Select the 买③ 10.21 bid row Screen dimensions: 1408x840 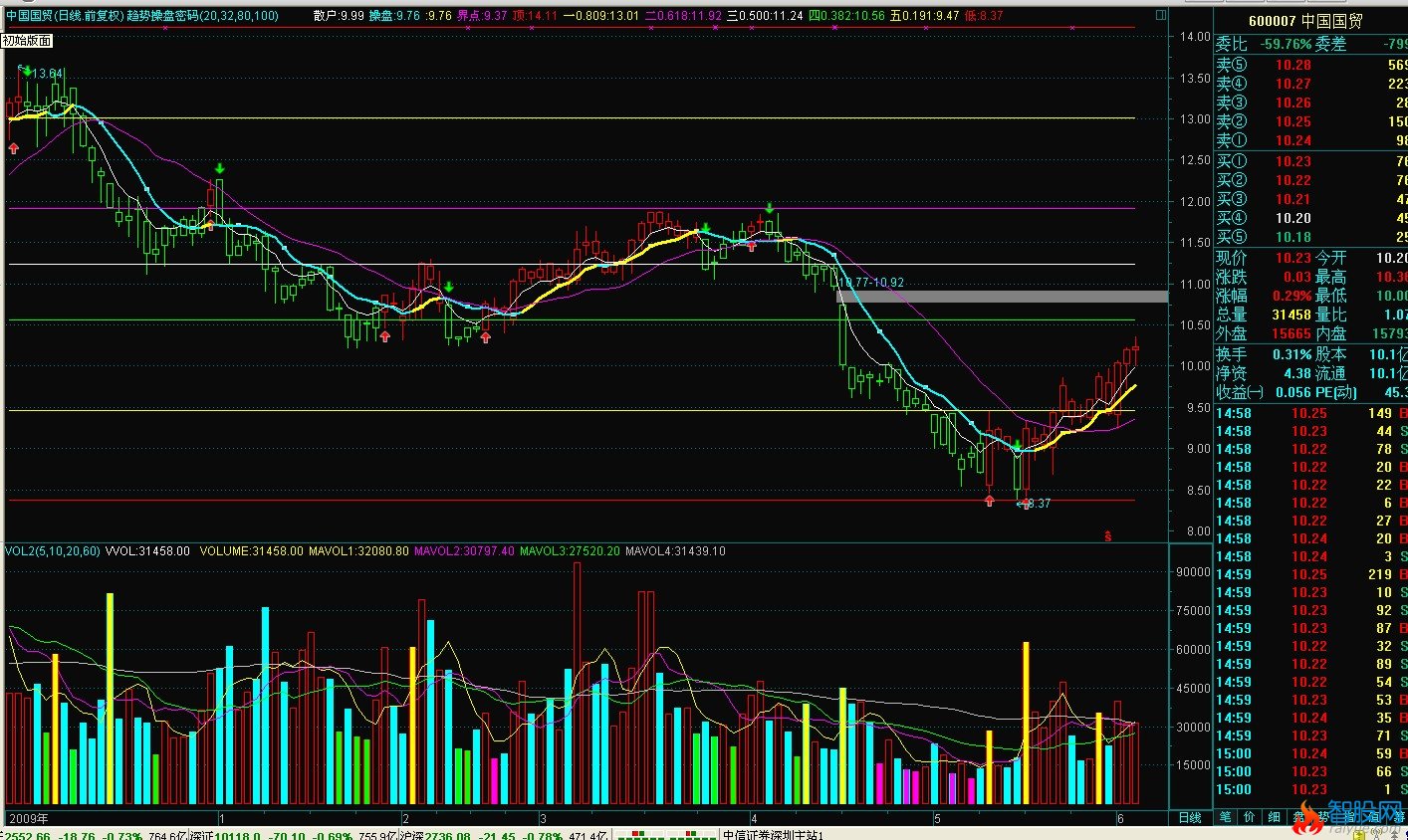tap(1311, 199)
